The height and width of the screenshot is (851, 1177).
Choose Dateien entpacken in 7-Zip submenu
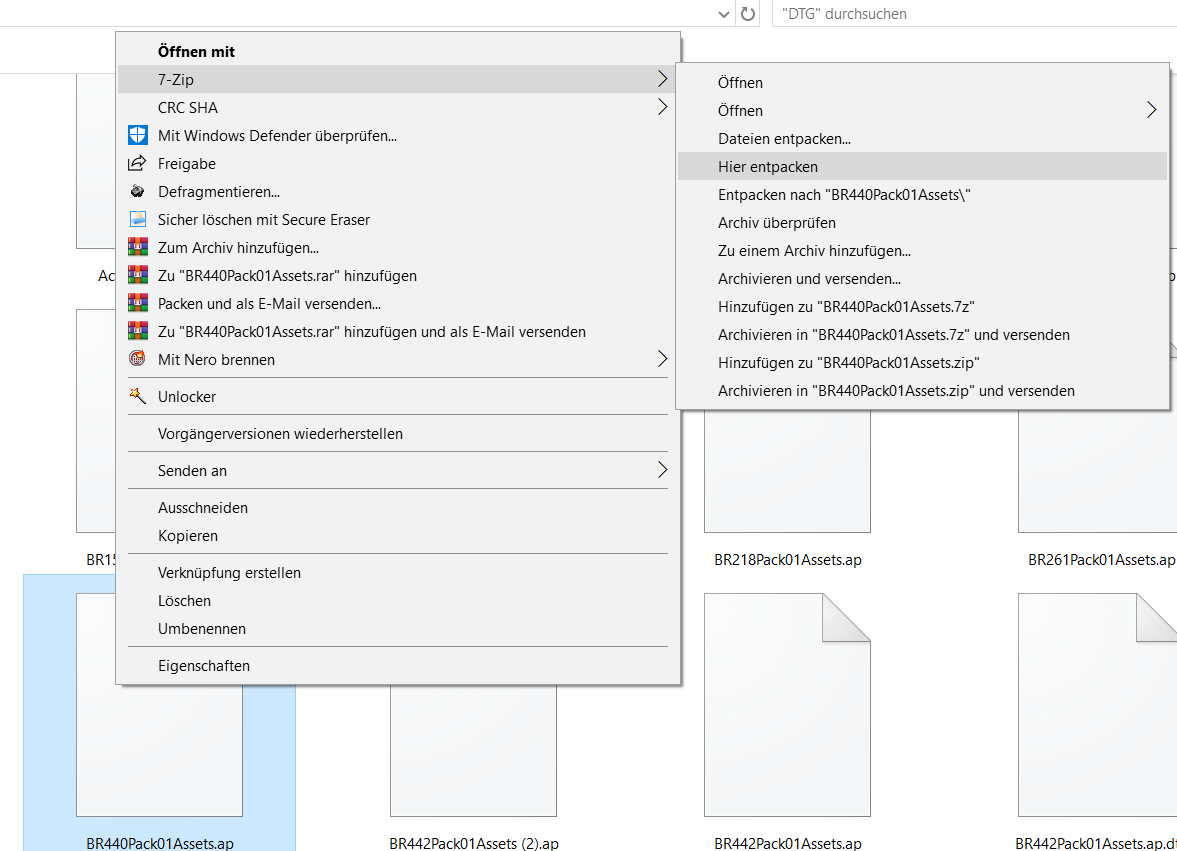[923, 138]
